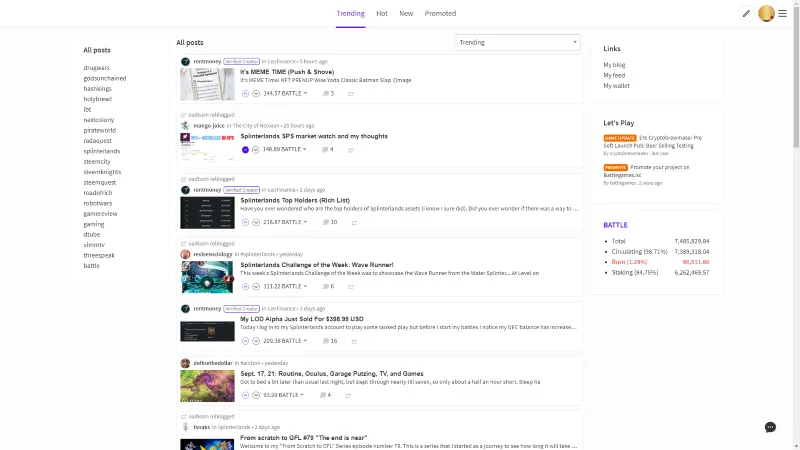Upvote the Wave Runner challenge post
Screen dimensions: 800x450
pos(245,287)
